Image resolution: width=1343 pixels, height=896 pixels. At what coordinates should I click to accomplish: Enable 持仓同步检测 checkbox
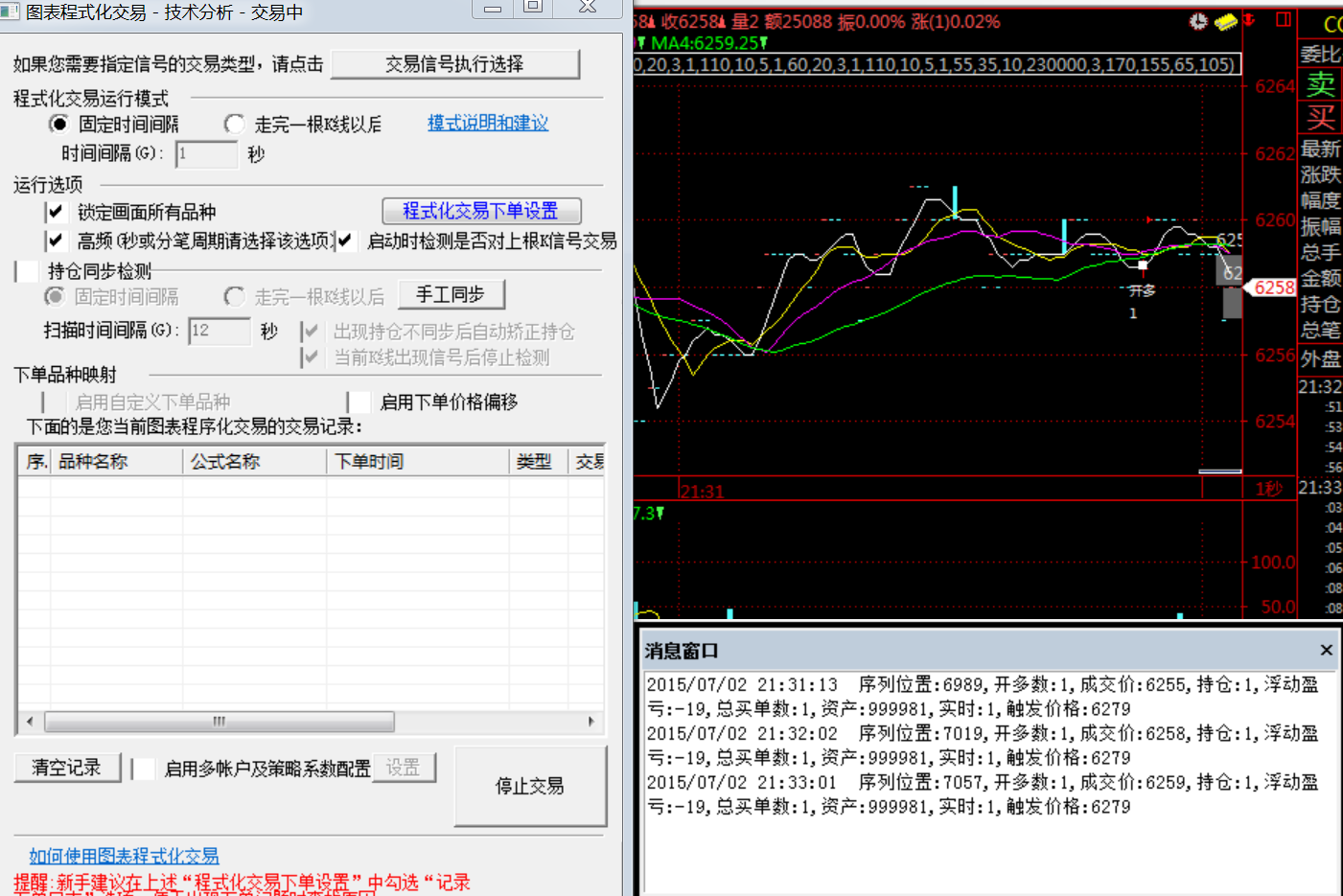pos(27,271)
